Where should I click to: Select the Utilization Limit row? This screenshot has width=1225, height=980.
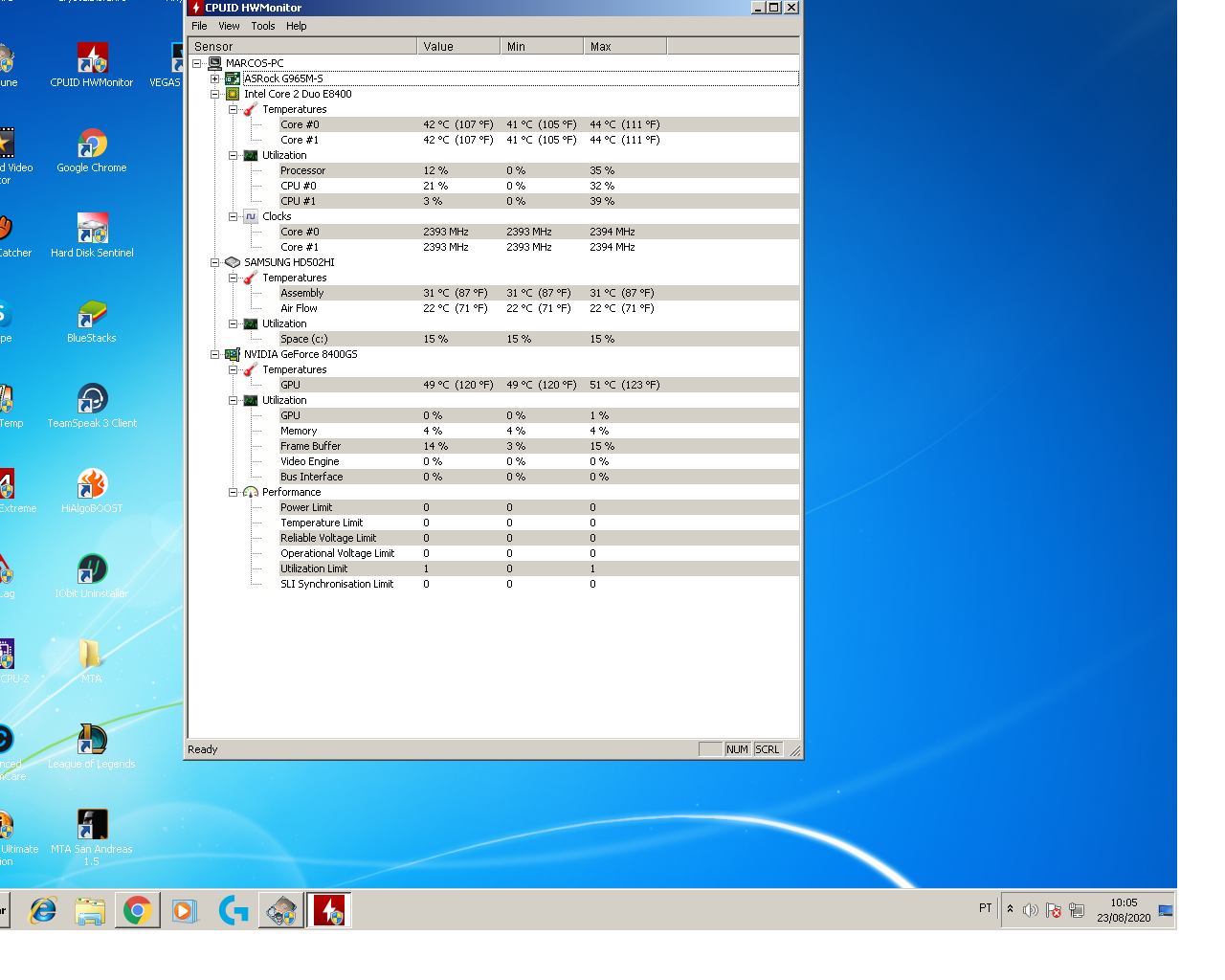(x=539, y=568)
